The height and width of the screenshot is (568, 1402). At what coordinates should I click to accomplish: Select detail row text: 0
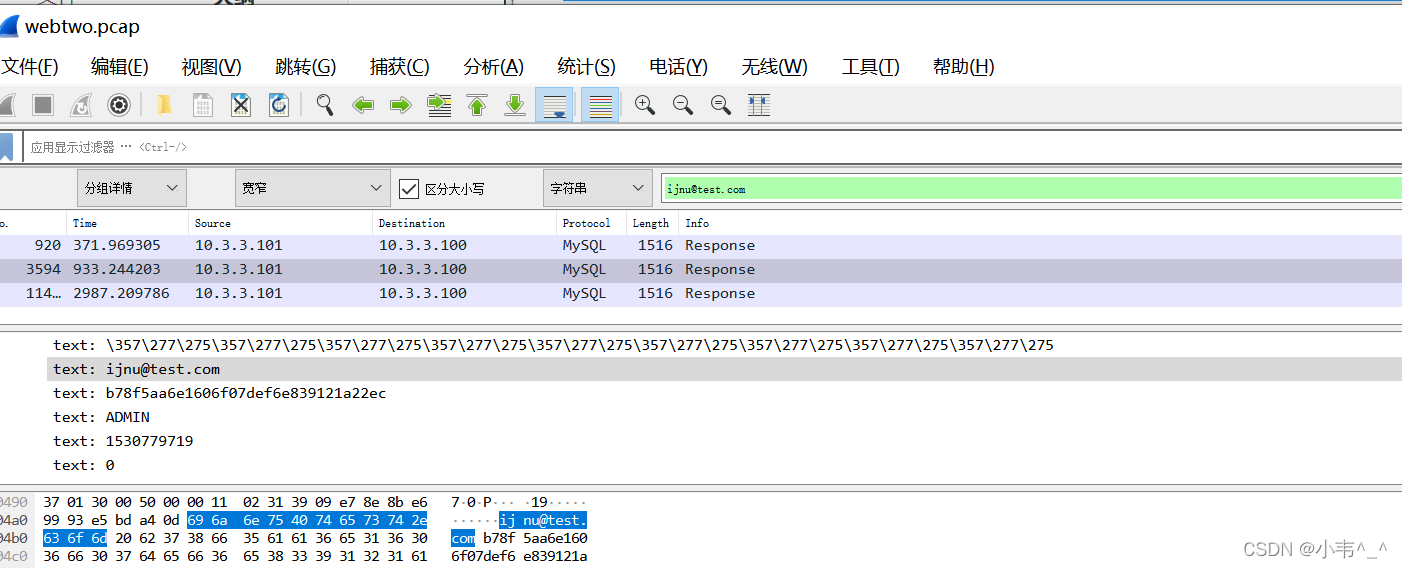pyautogui.click(x=84, y=465)
